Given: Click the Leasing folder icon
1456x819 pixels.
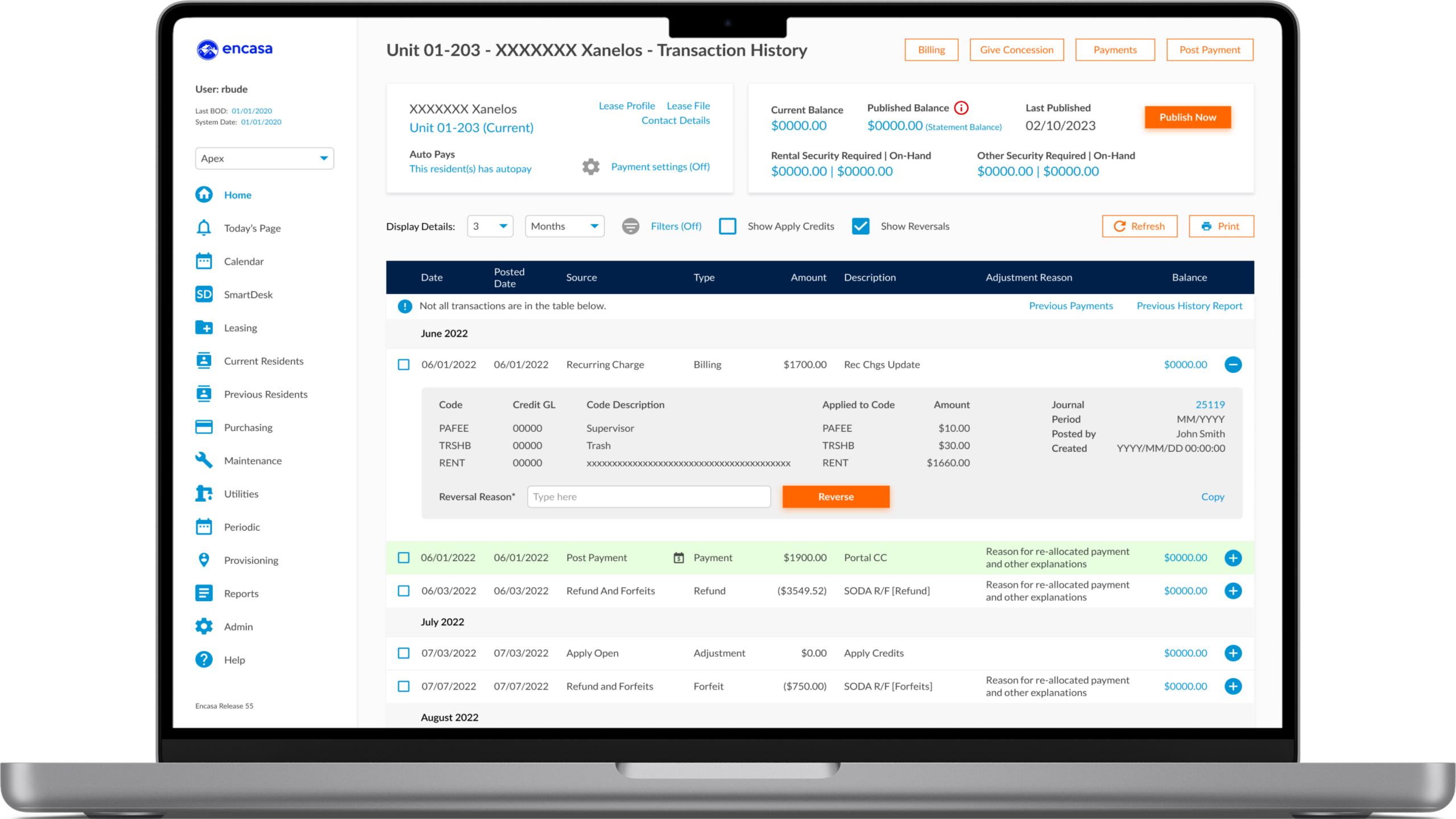Looking at the screenshot, I should click(204, 328).
